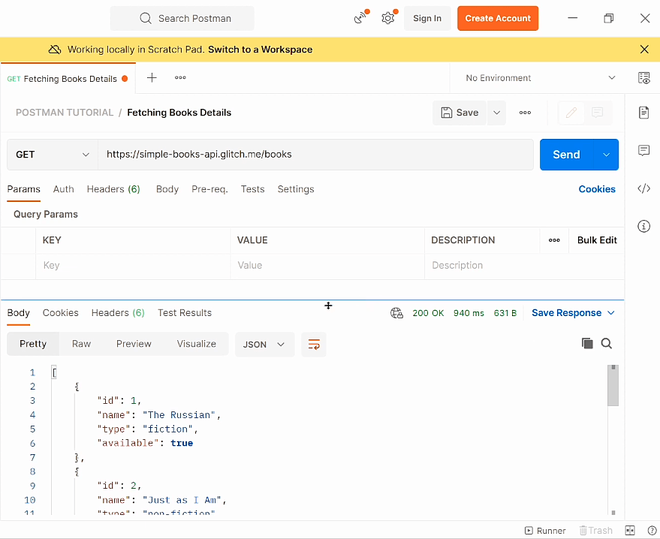
Task: Click the blue Send button
Action: [566, 155]
